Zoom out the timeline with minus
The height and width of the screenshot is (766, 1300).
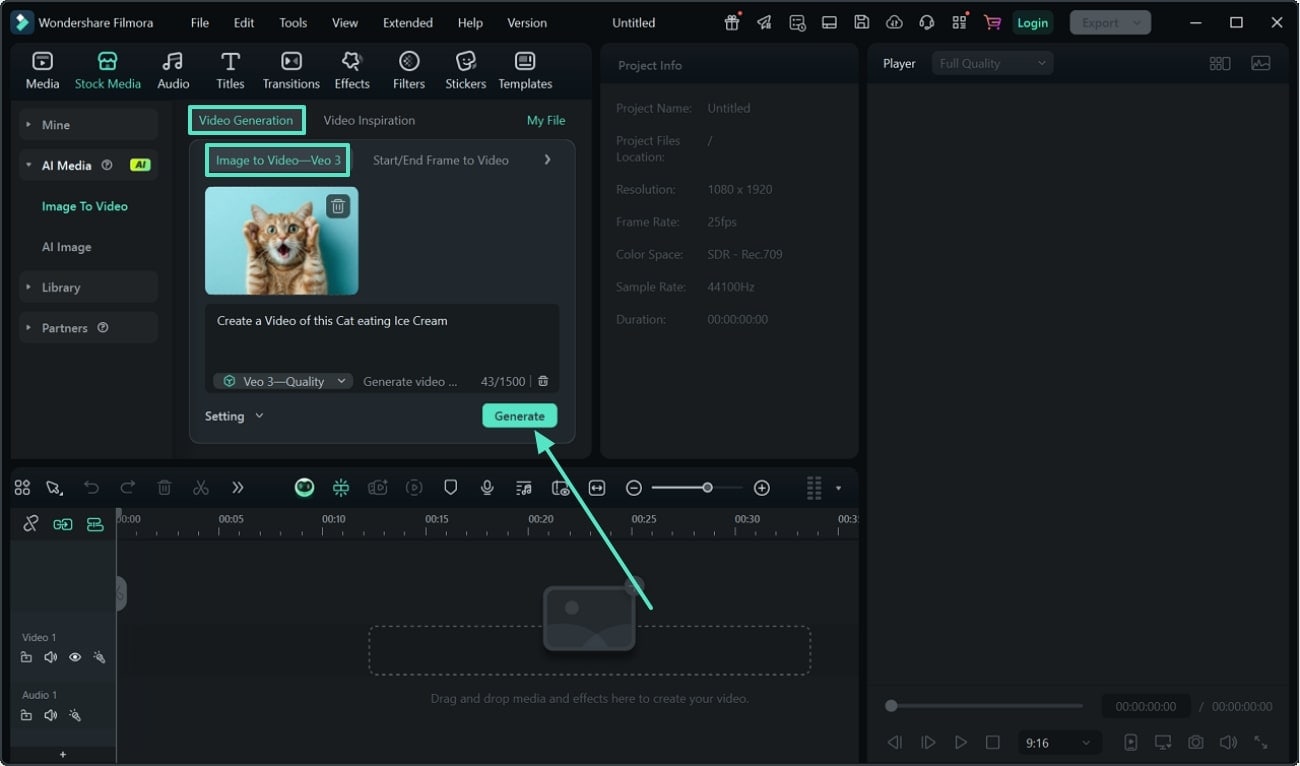tap(634, 488)
